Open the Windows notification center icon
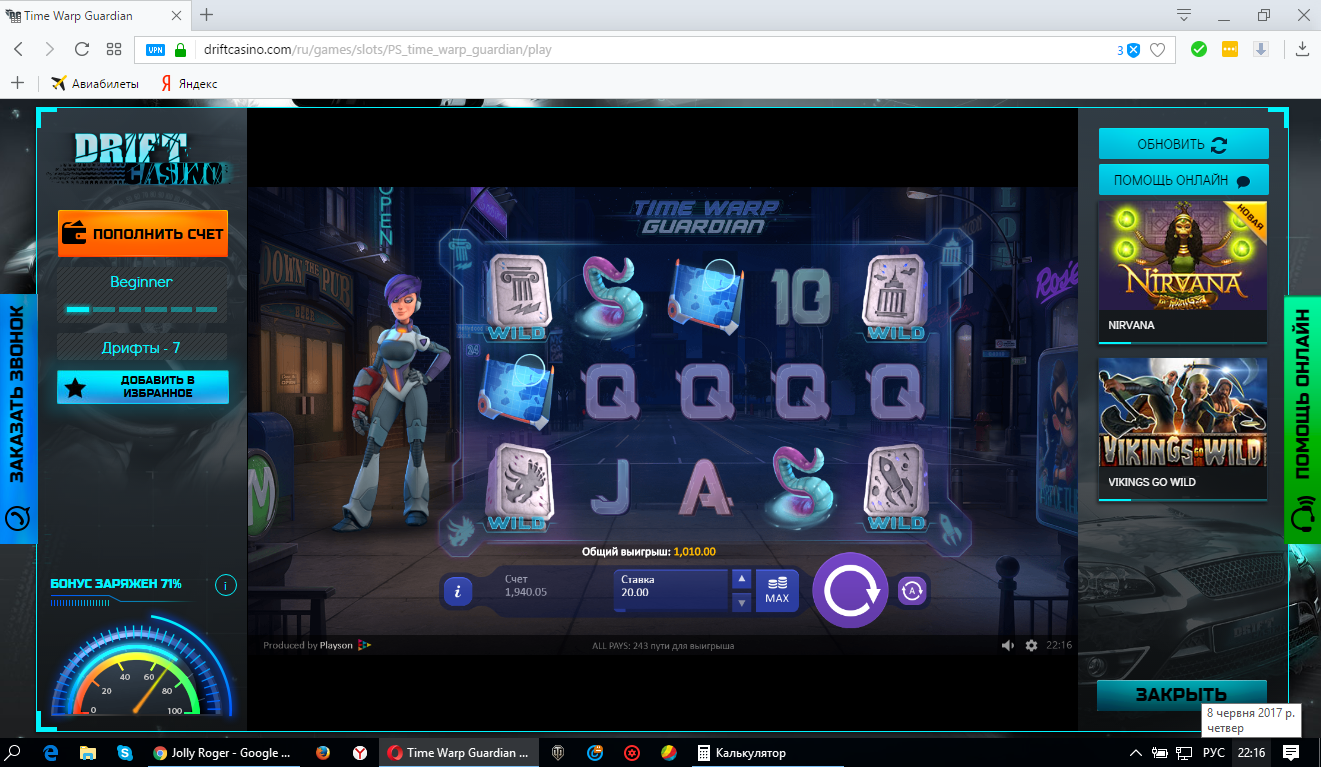 (1291, 752)
